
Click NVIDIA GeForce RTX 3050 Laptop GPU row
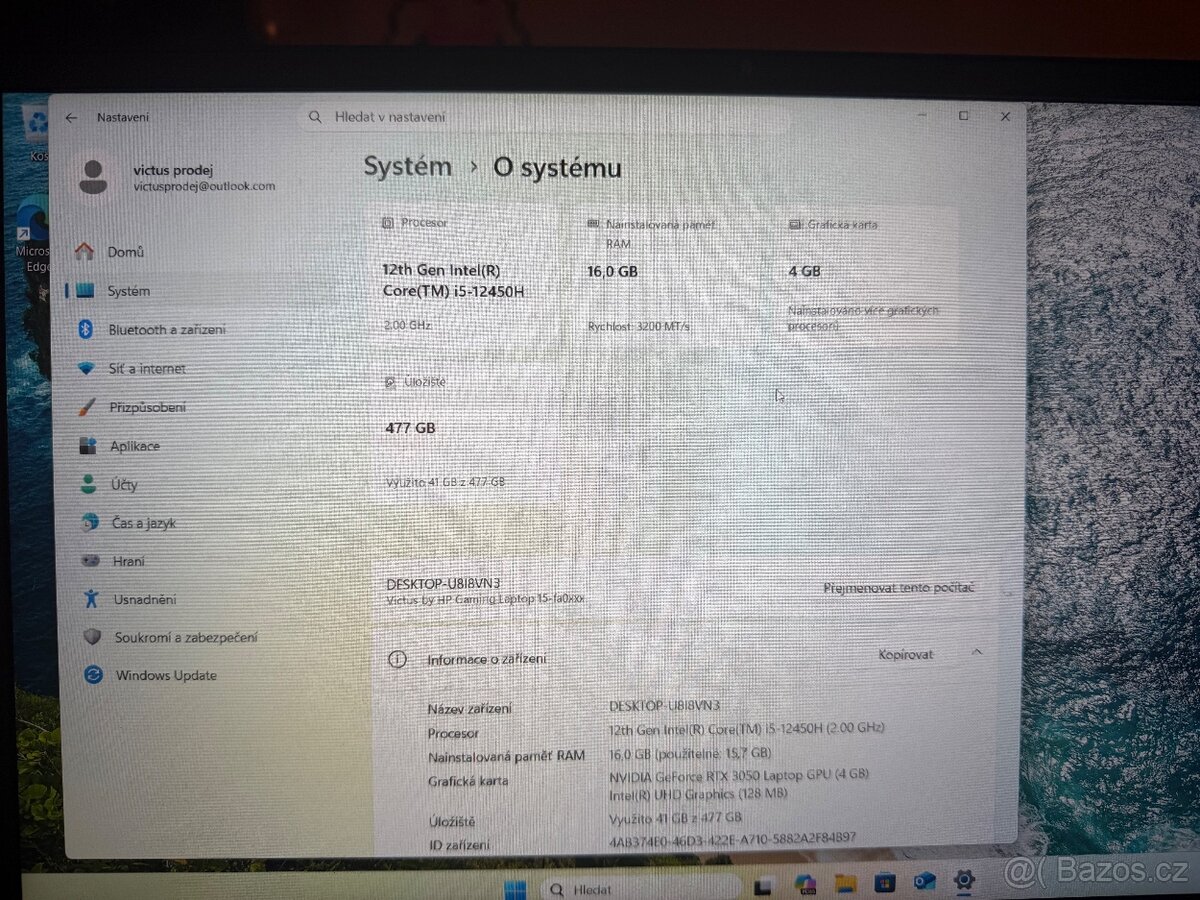[x=739, y=775]
